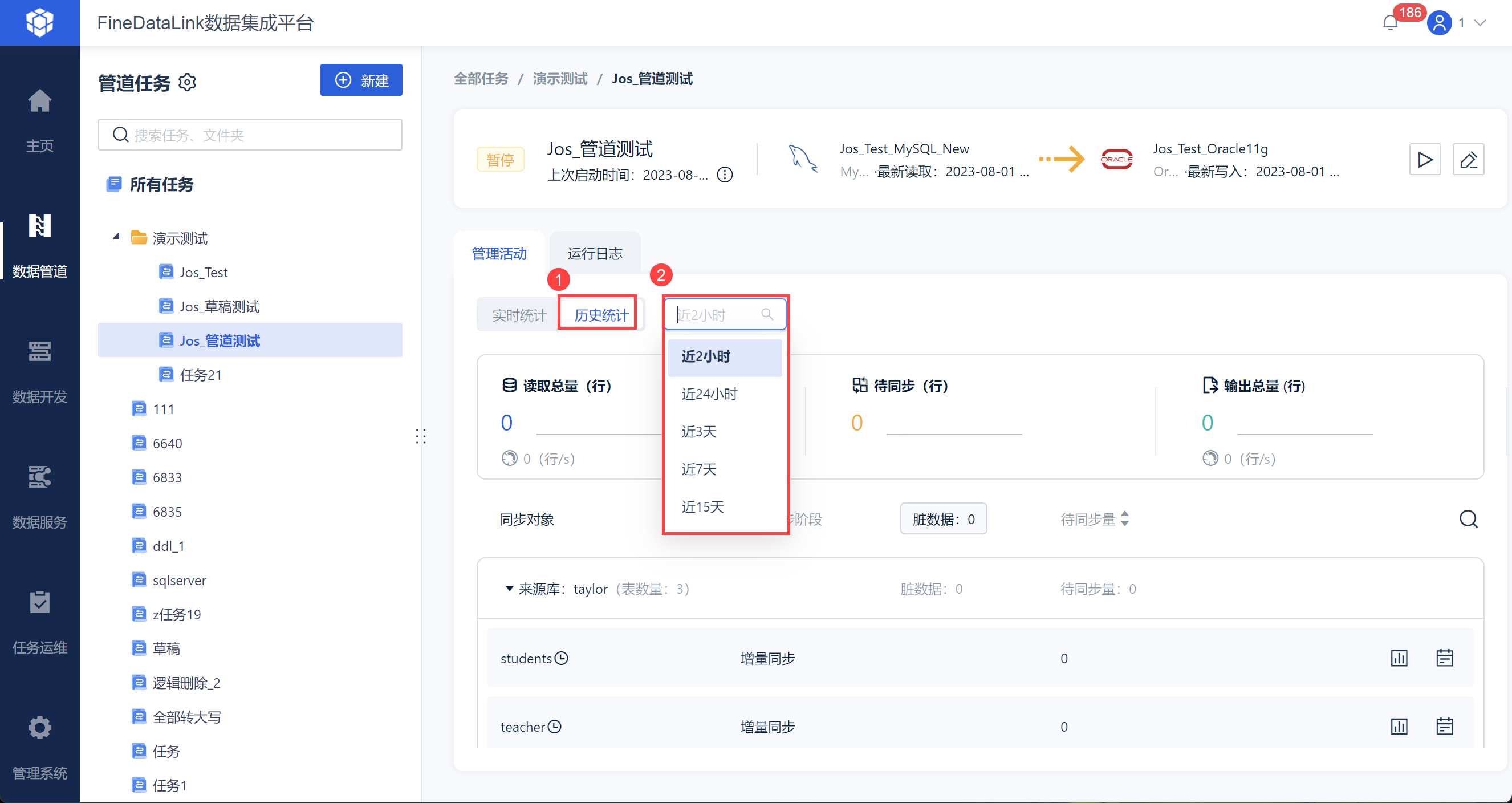Open the calendar log icon for teacher table
This screenshot has height=803, width=1512.
[x=1444, y=726]
